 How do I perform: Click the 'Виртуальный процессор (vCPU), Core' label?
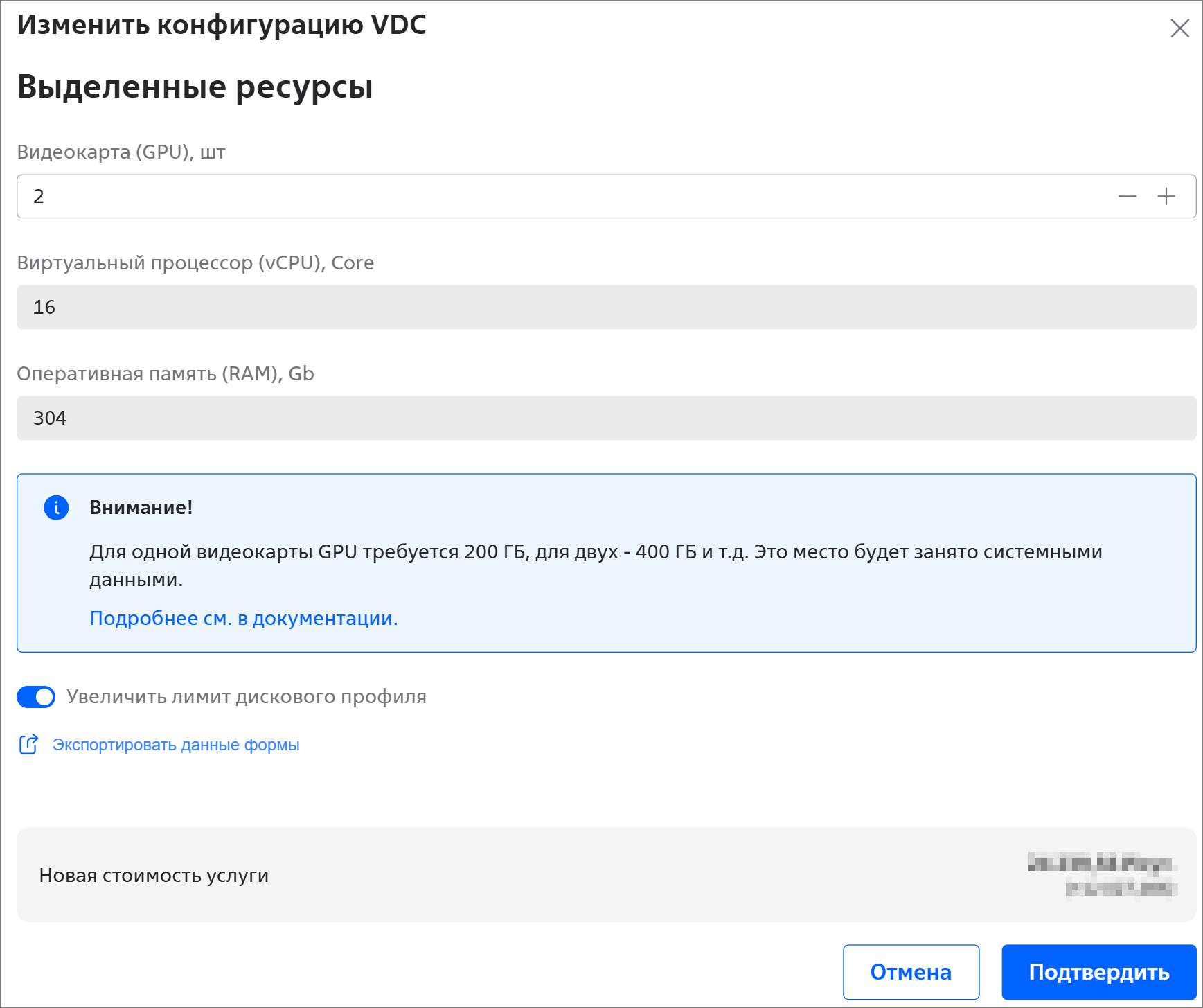[195, 263]
